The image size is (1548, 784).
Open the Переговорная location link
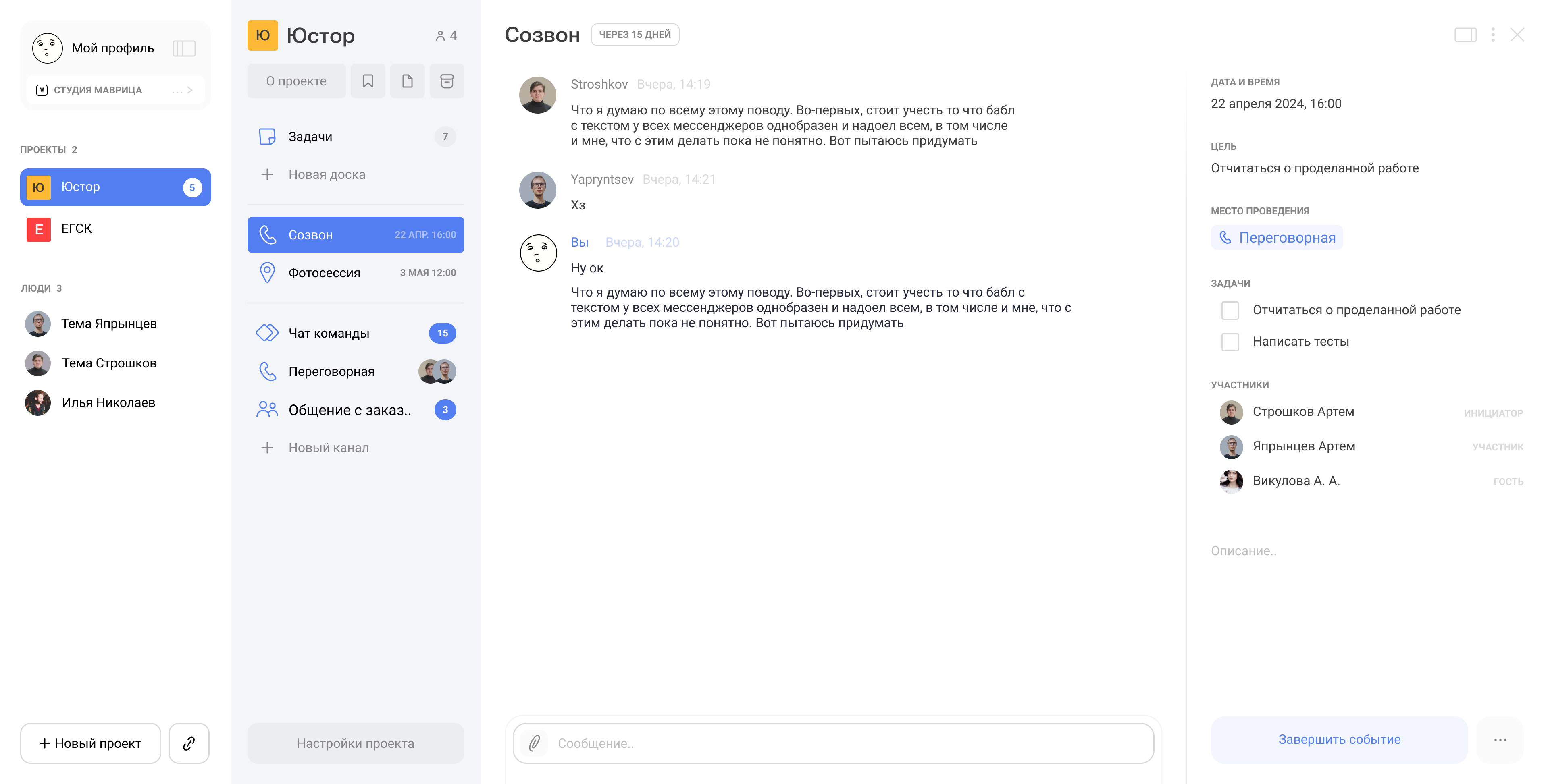click(1277, 238)
